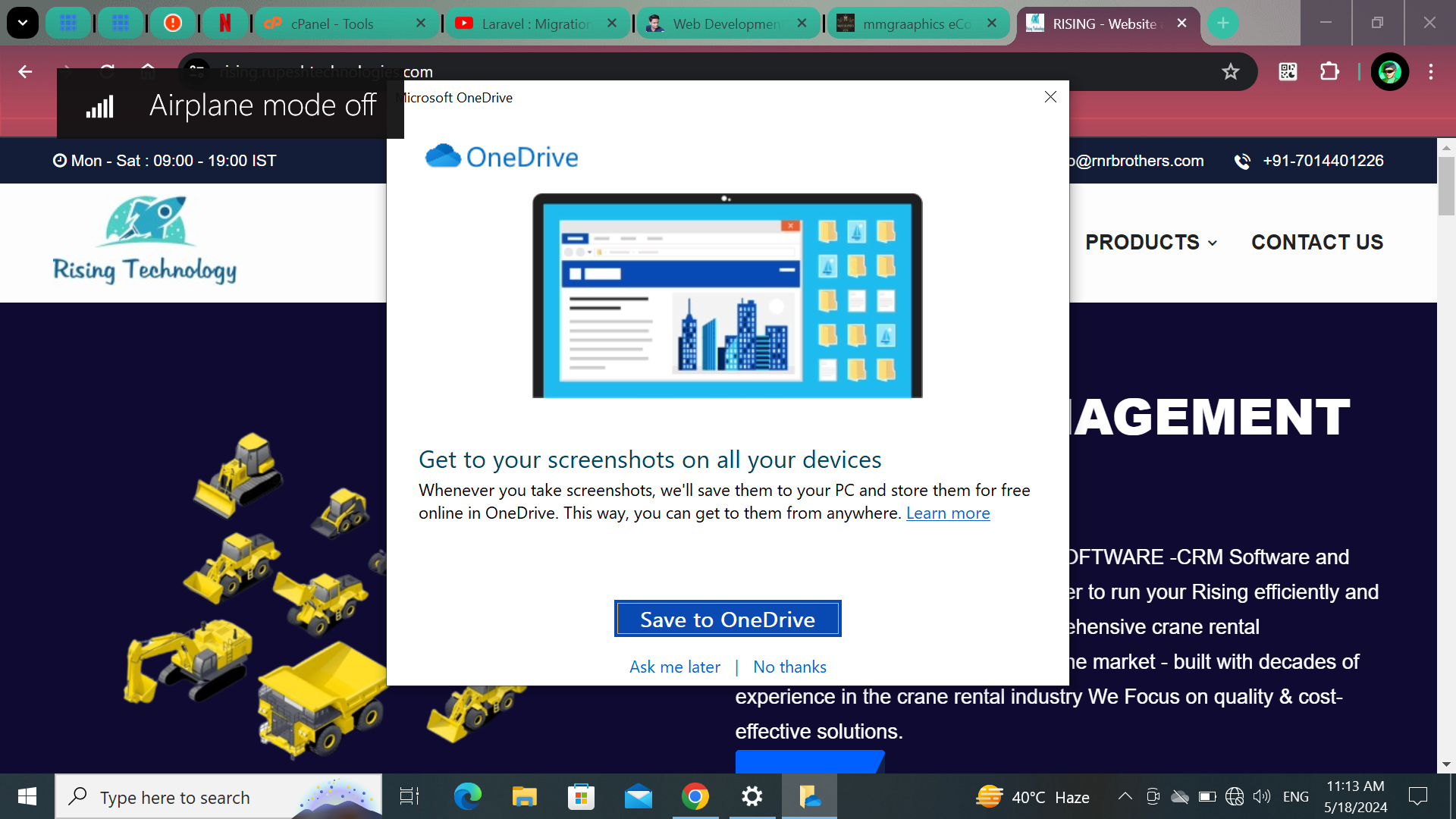
Task: Open the OneDrive cloud tray icon
Action: 1180,796
